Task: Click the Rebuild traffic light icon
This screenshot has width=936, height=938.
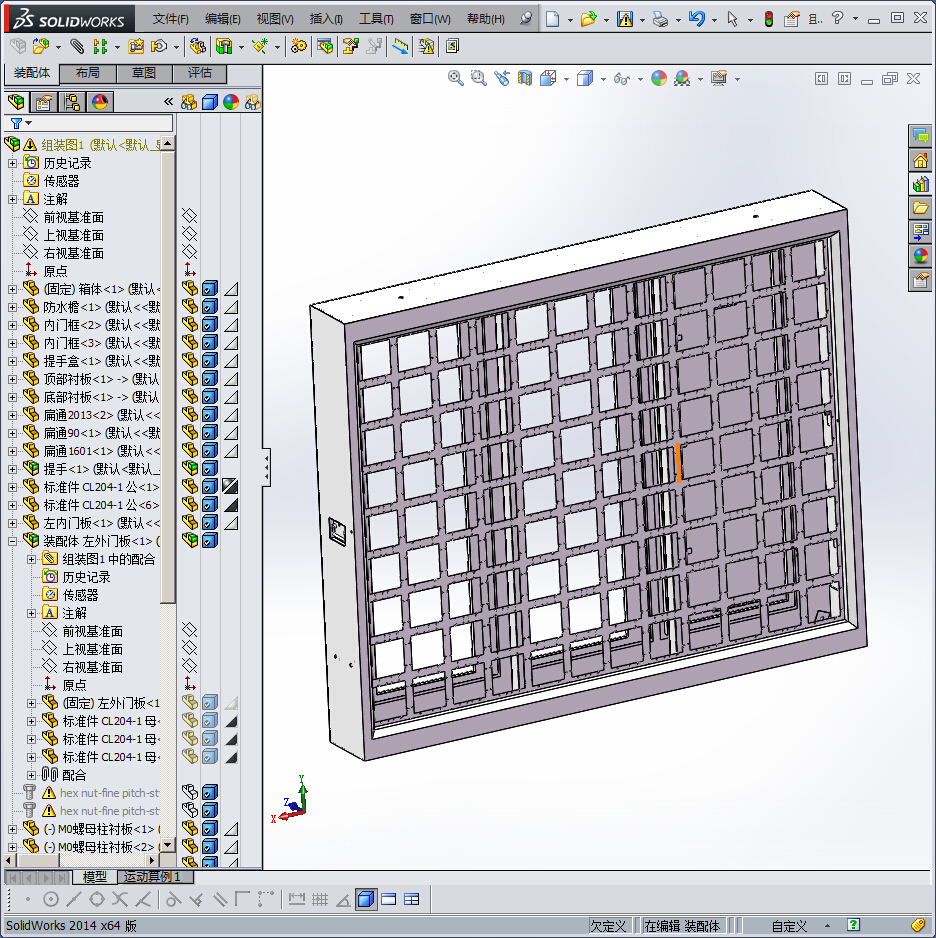Action: (769, 19)
